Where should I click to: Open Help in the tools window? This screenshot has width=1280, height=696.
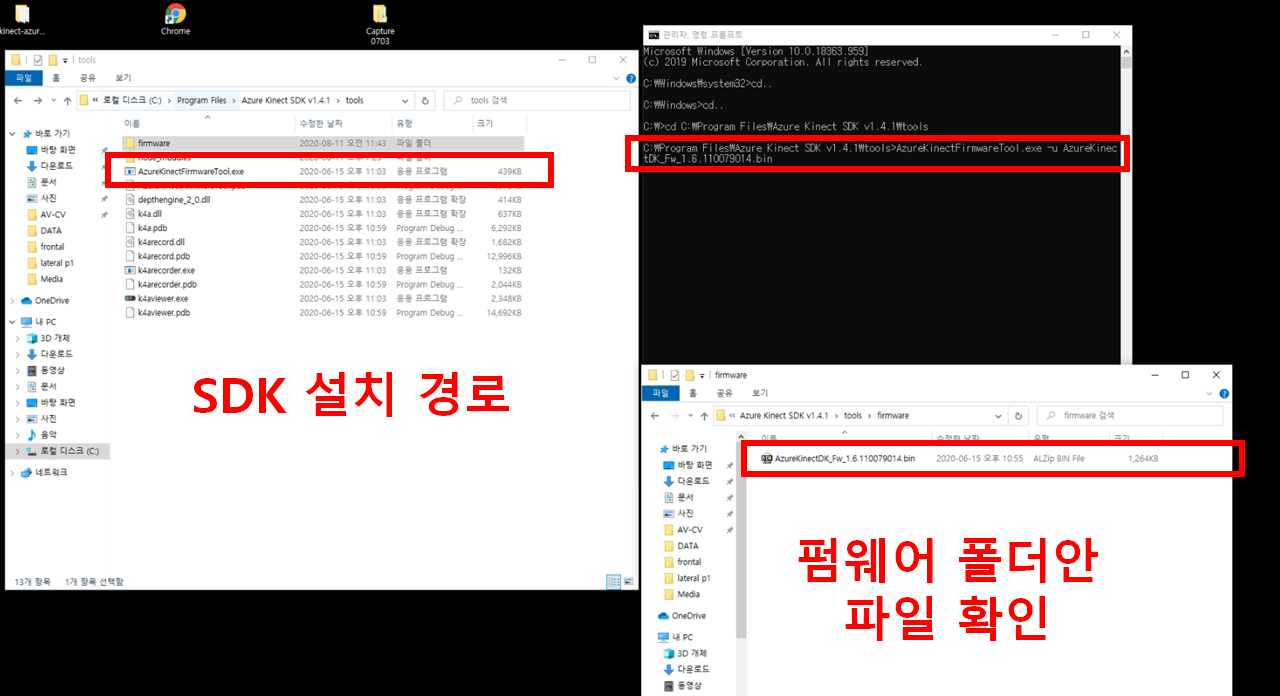tap(629, 77)
